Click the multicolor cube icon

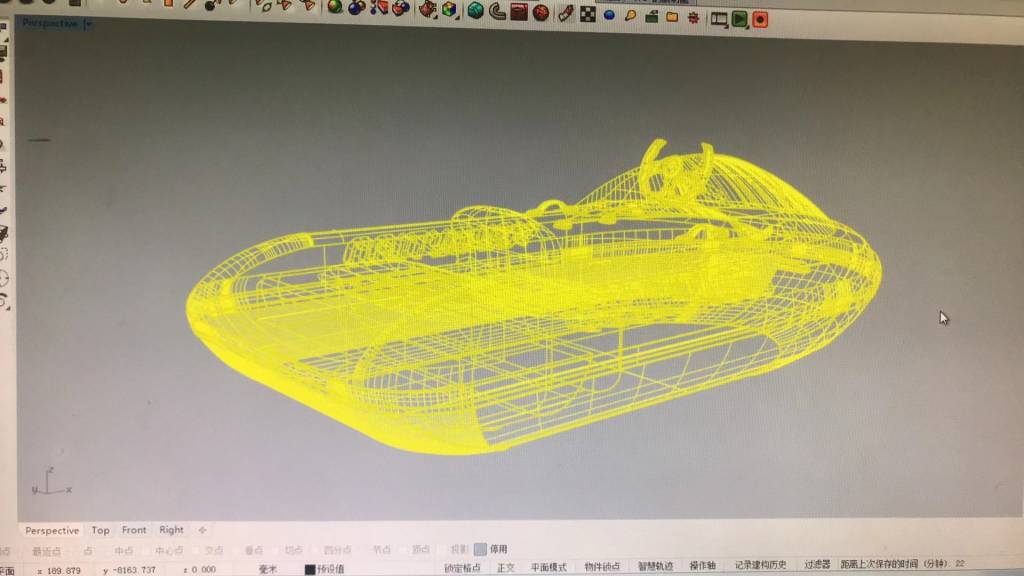(449, 9)
